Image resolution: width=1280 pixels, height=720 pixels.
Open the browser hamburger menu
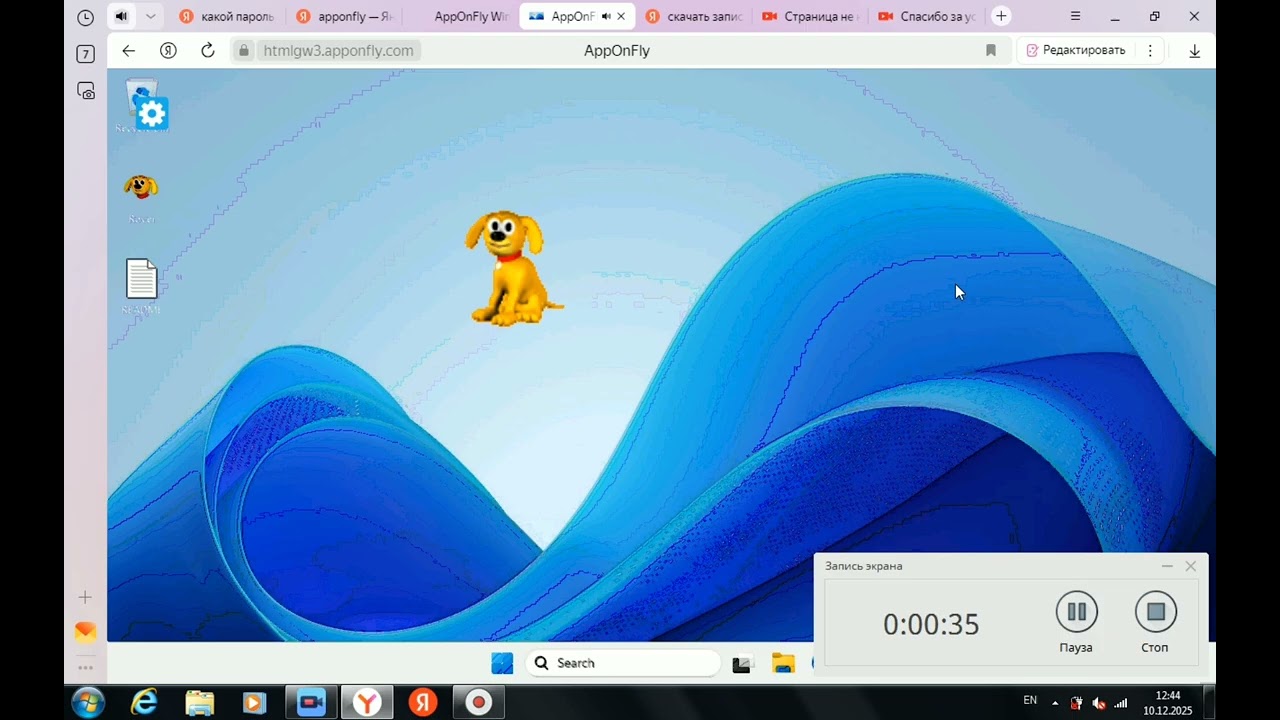click(1075, 16)
